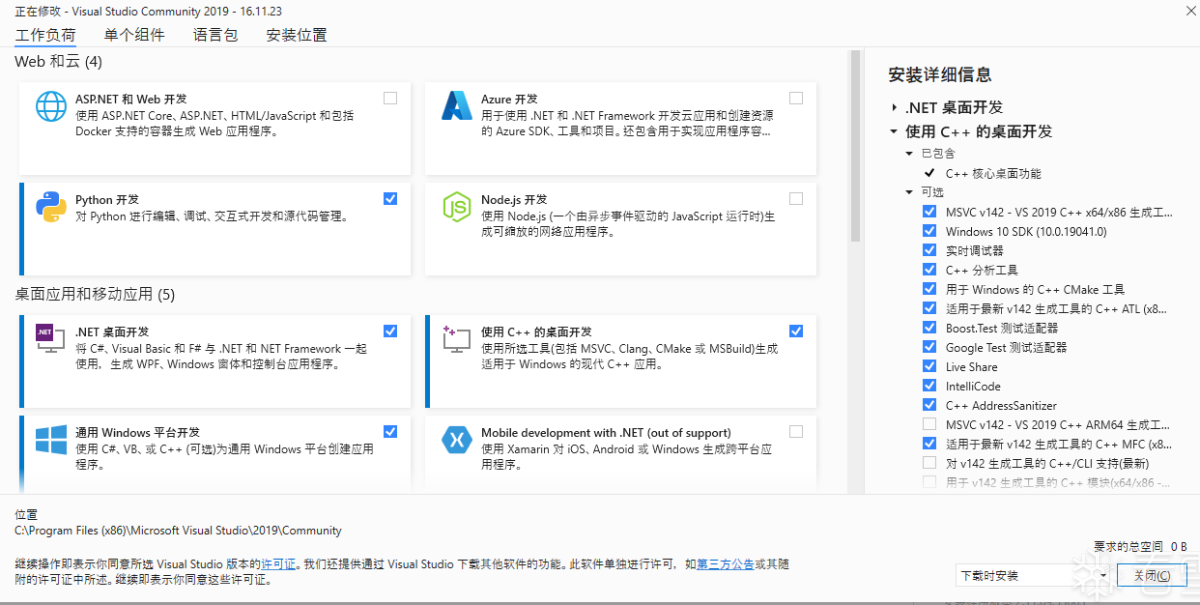Collapse 使用 C++ 的桌面开发 details node
Viewport: 1200px width, 605px height.
pyautogui.click(x=893, y=131)
